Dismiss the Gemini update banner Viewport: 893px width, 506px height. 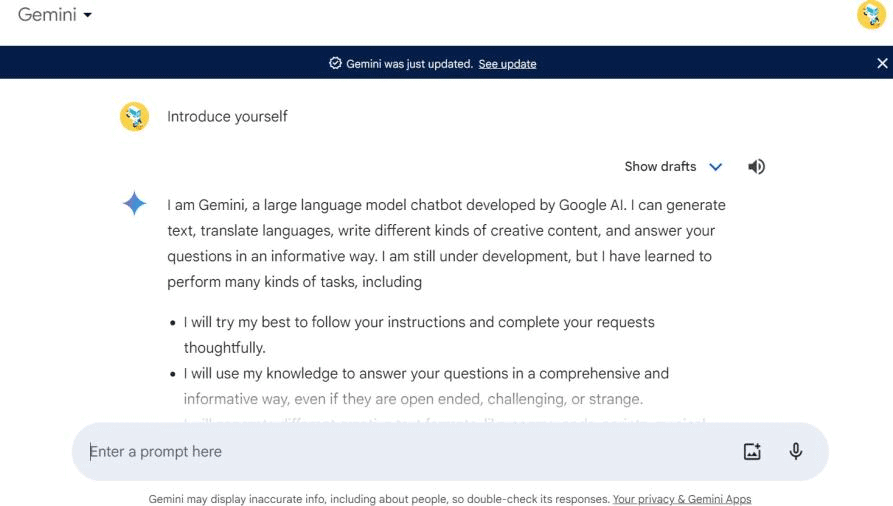881,63
